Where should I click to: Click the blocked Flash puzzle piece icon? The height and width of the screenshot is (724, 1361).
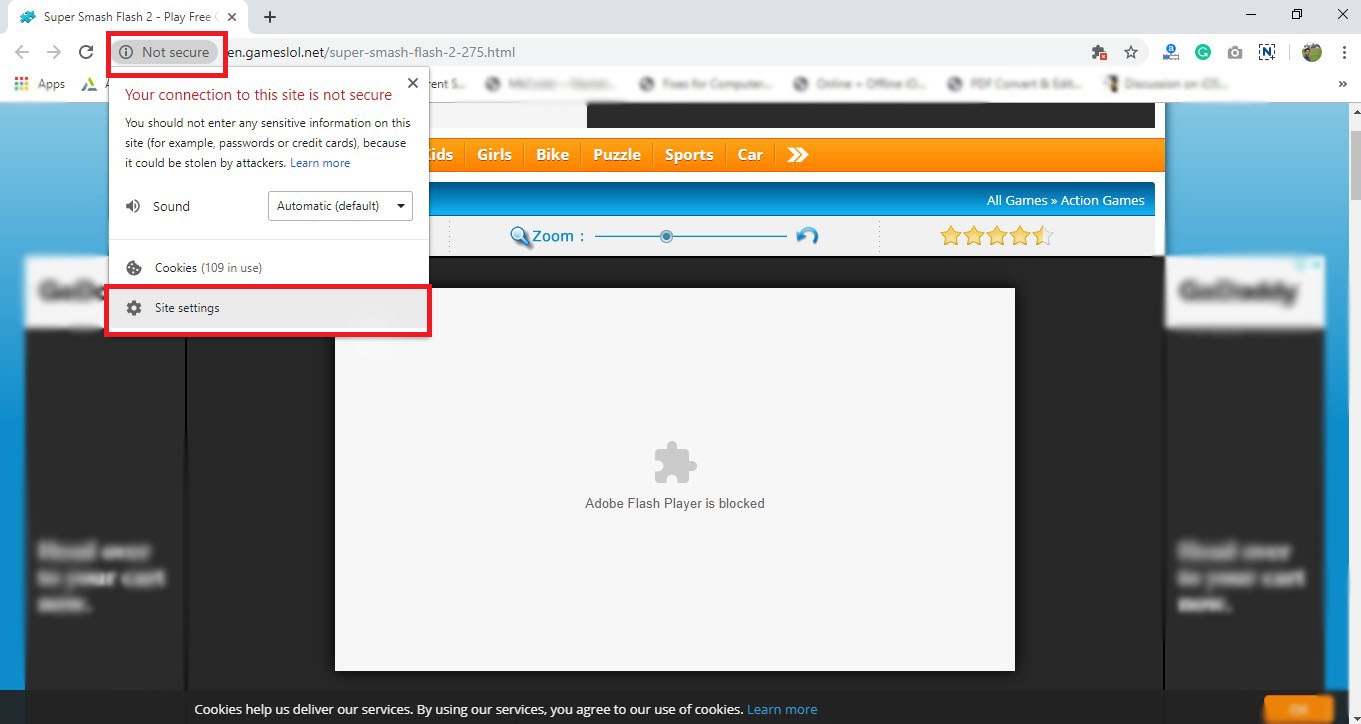pyautogui.click(x=675, y=463)
